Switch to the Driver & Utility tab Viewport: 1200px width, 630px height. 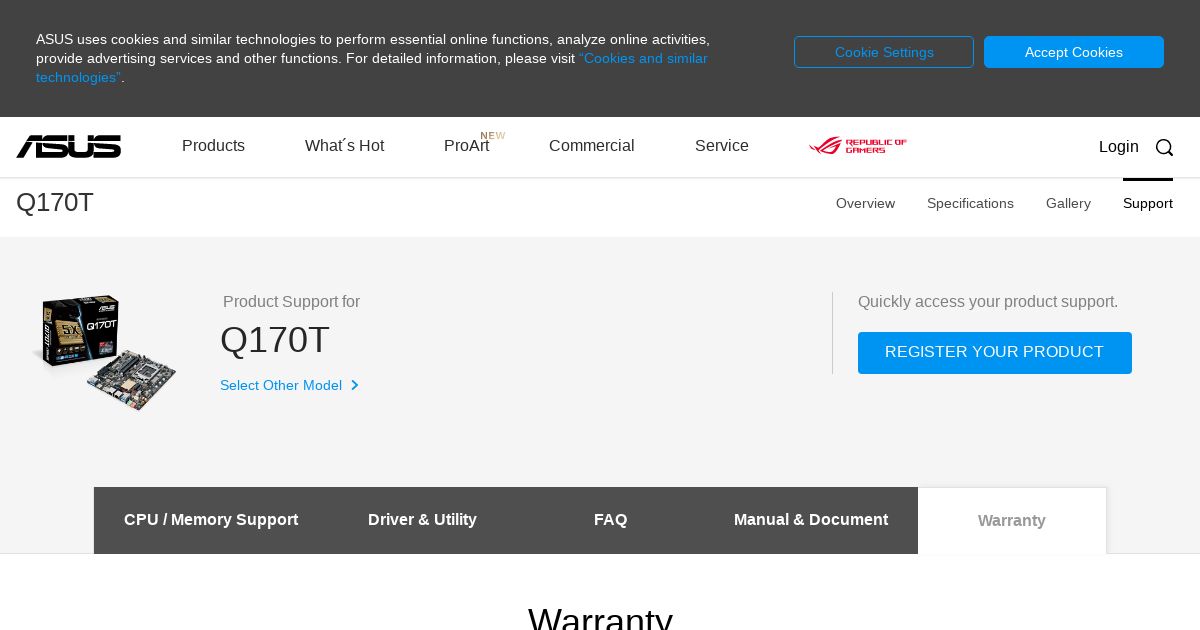[x=422, y=520]
